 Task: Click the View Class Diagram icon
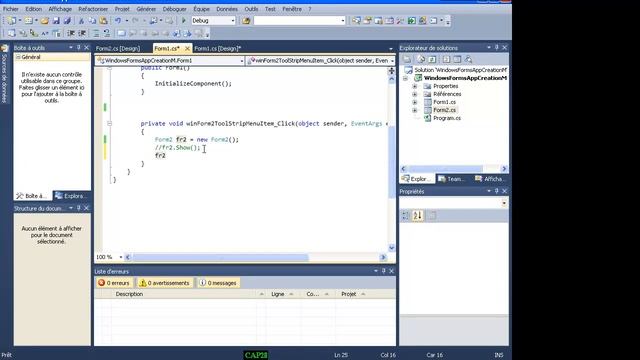pos(469,60)
